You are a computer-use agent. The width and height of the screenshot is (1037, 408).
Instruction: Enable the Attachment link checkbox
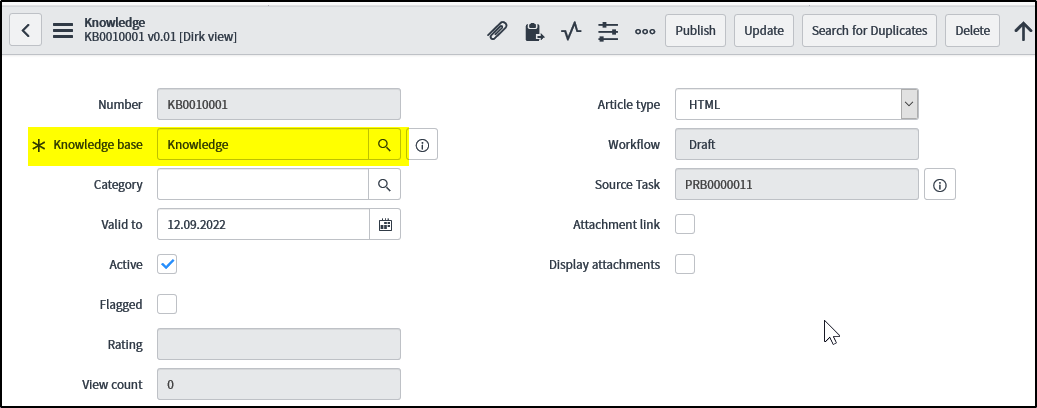[685, 224]
